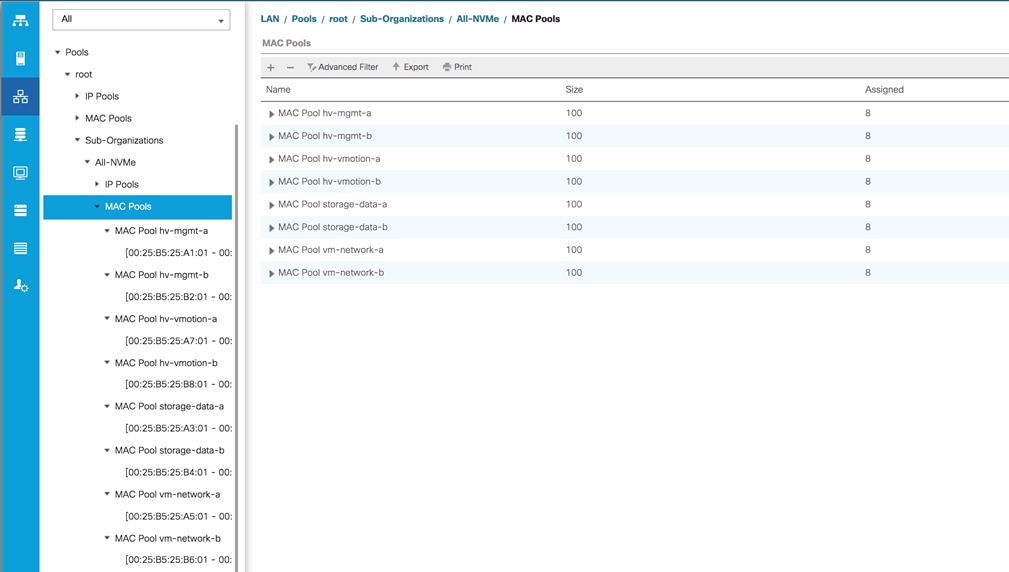This screenshot has width=1009, height=572.
Task: Collapse MAC Pool hv-vmotion-b in tree
Action: pyautogui.click(x=107, y=362)
